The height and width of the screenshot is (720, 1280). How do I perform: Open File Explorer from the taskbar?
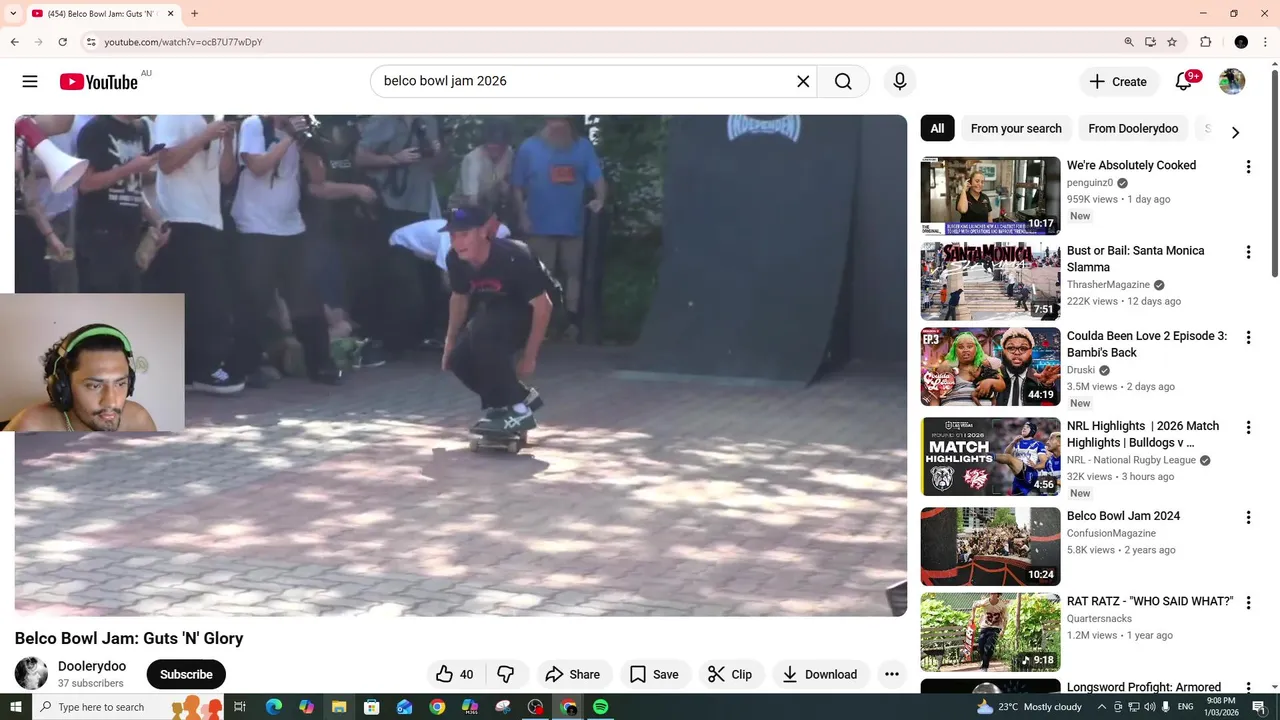pyautogui.click(x=339, y=707)
